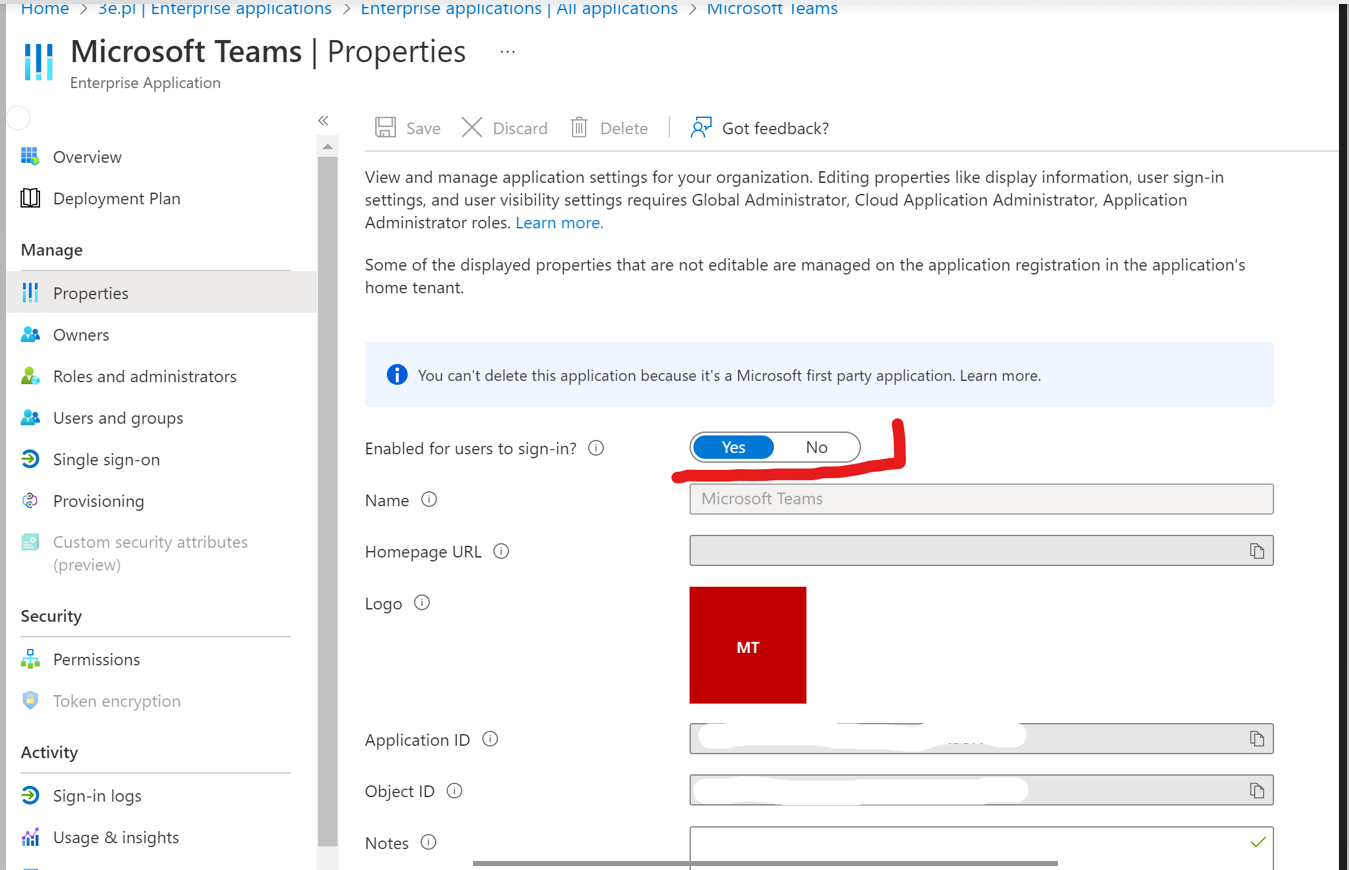This screenshot has width=1349, height=870.
Task: Click the info tooltip beside Object ID
Action: click(454, 790)
